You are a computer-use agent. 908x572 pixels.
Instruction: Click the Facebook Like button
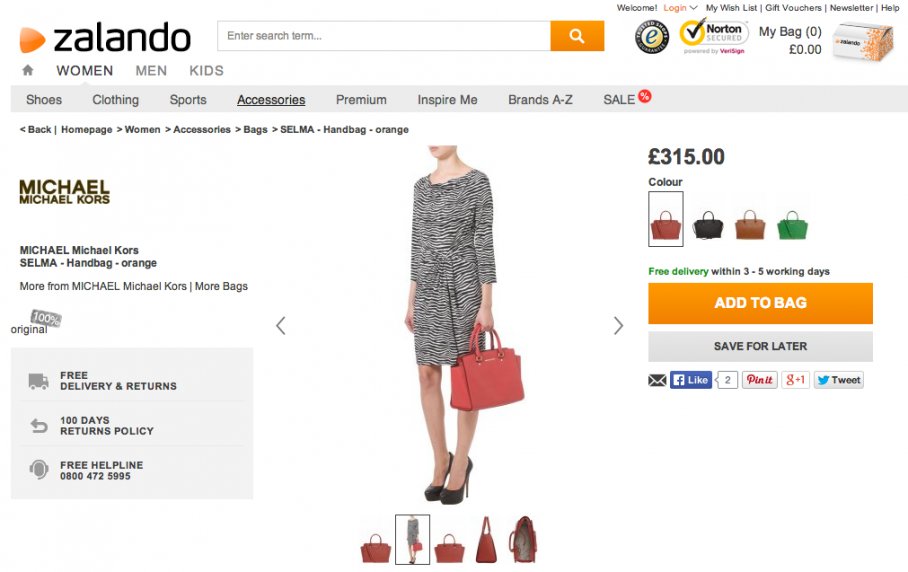(x=691, y=380)
